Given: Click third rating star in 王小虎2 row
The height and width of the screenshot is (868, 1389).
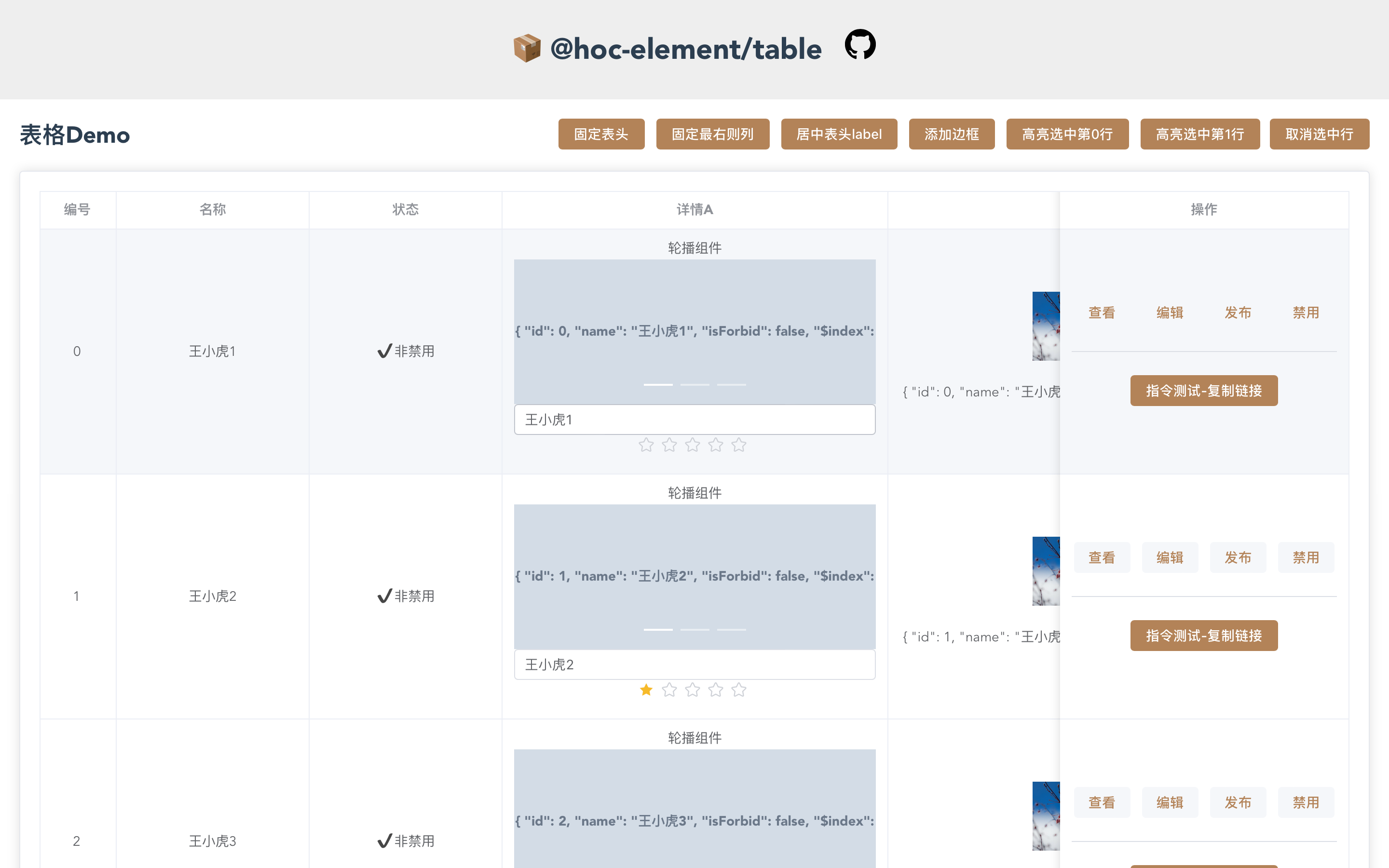Looking at the screenshot, I should pos(693,690).
